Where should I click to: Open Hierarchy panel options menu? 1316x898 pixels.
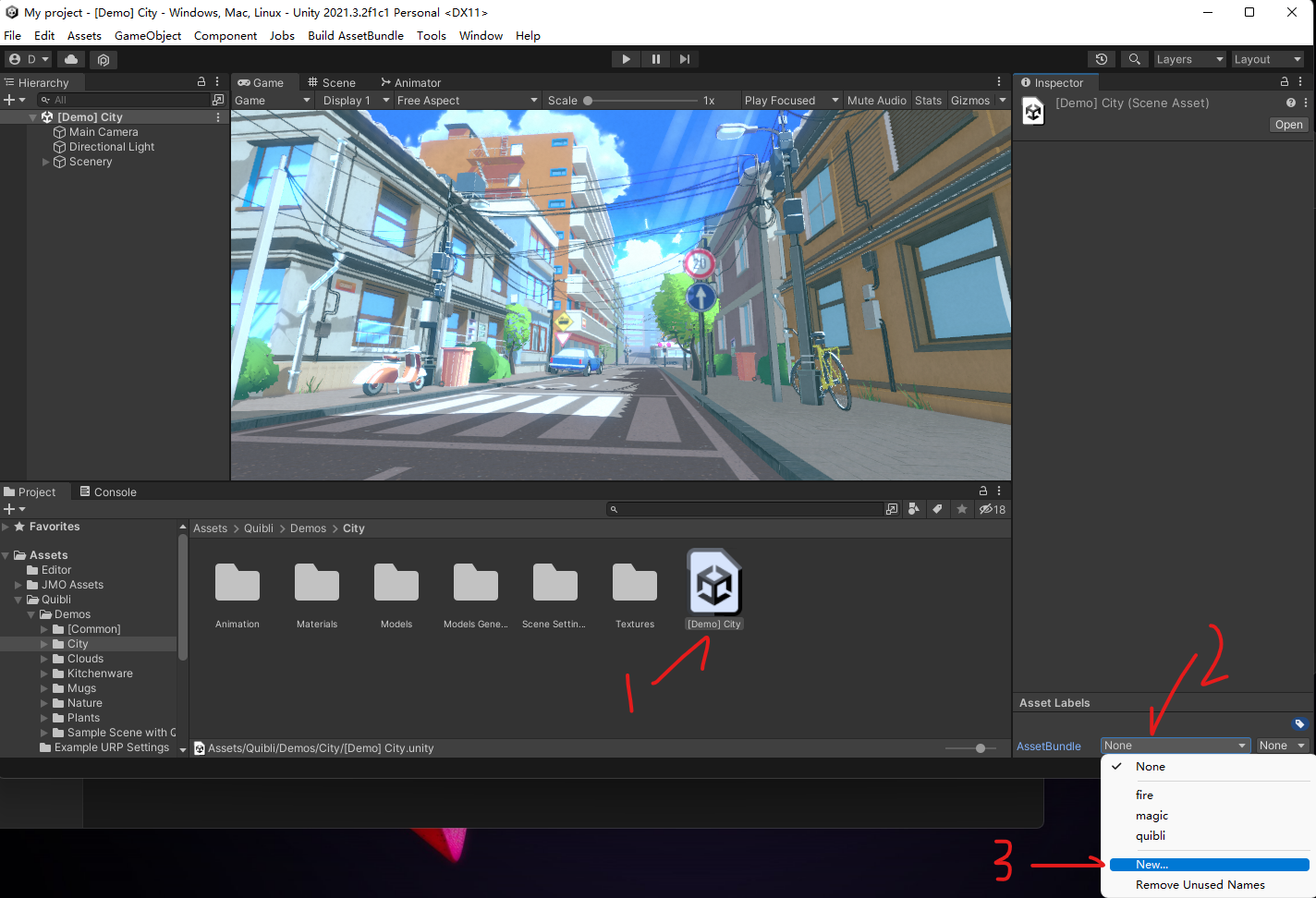(217, 82)
